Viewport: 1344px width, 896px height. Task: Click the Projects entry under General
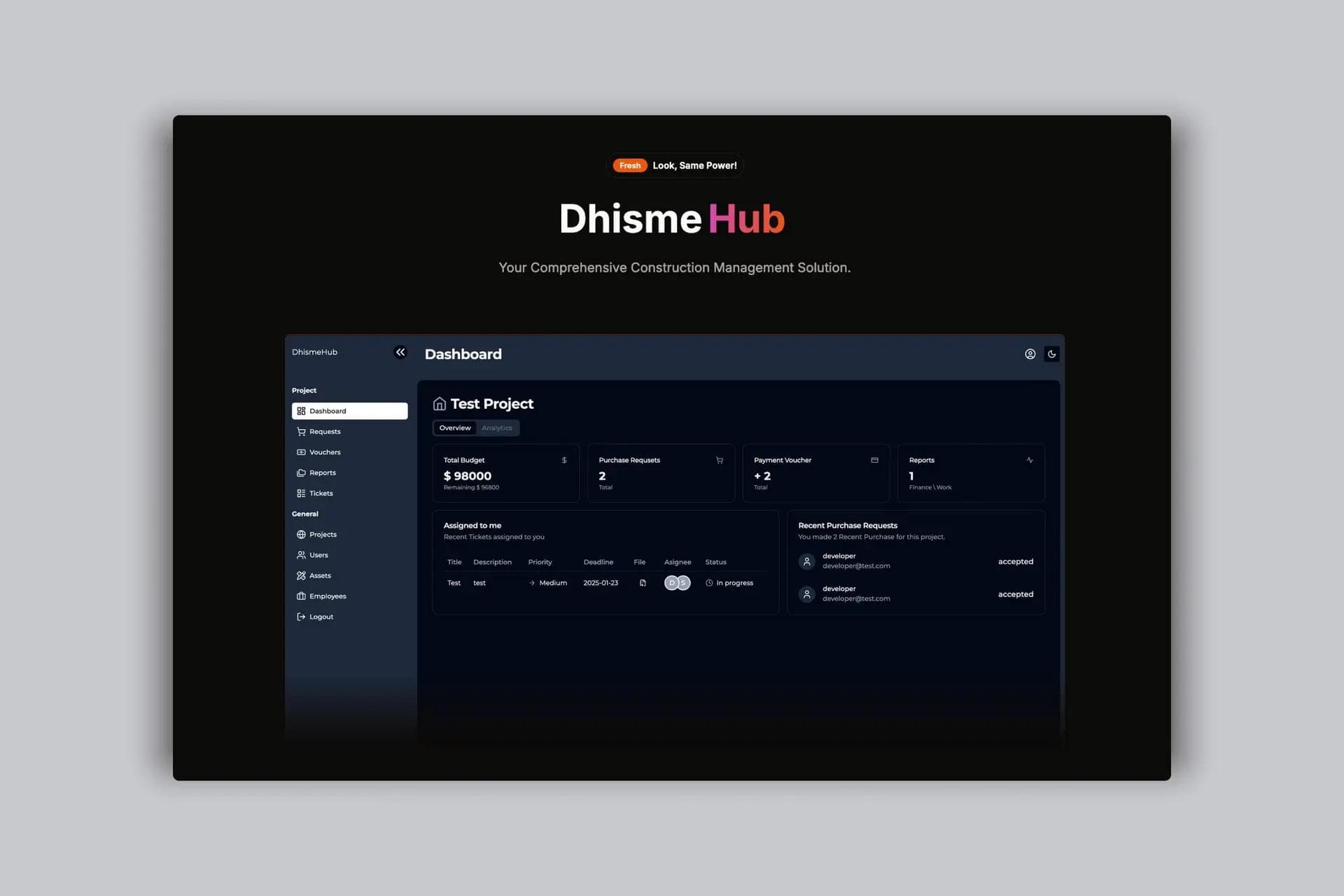click(x=323, y=534)
